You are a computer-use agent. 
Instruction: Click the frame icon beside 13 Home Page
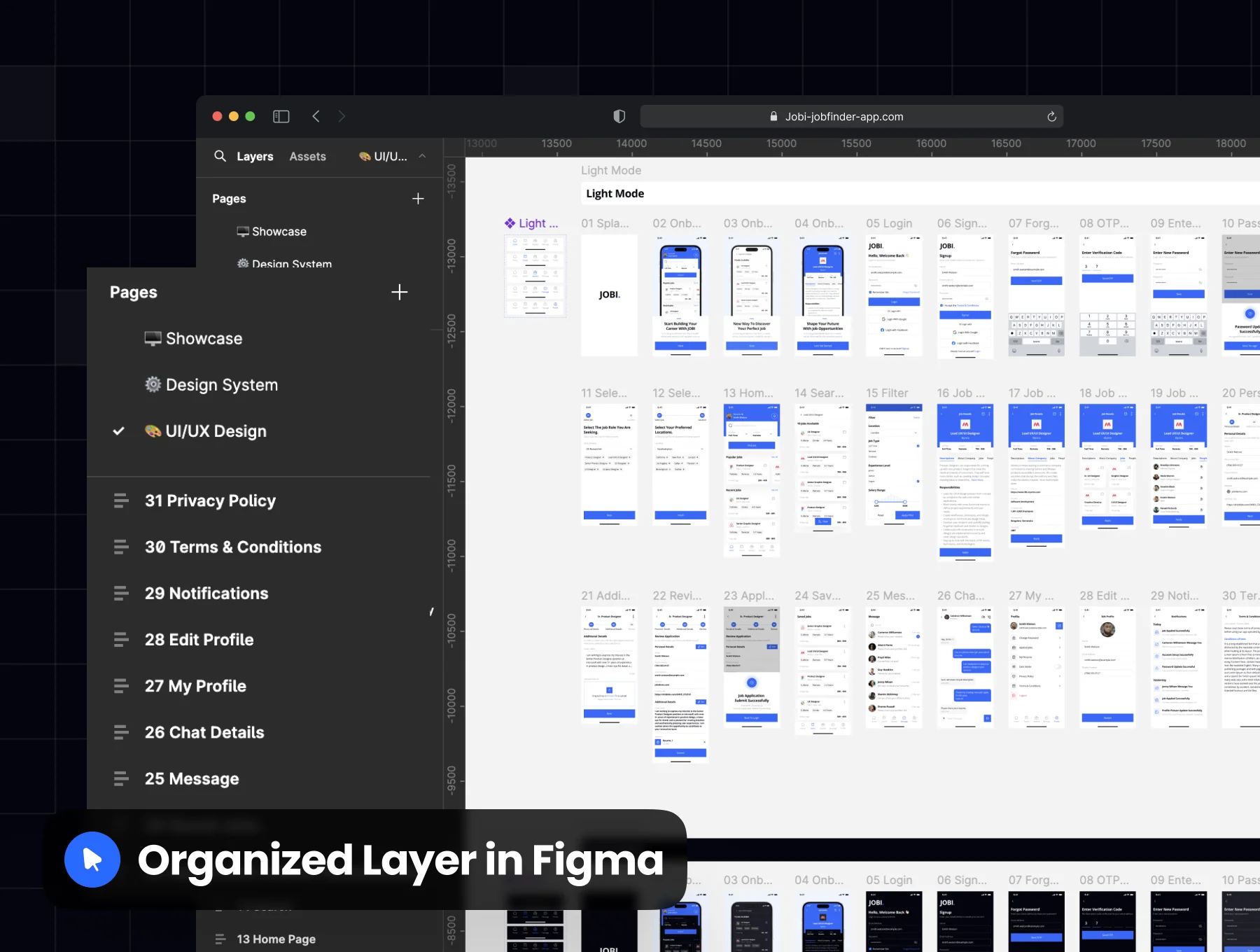[x=220, y=939]
